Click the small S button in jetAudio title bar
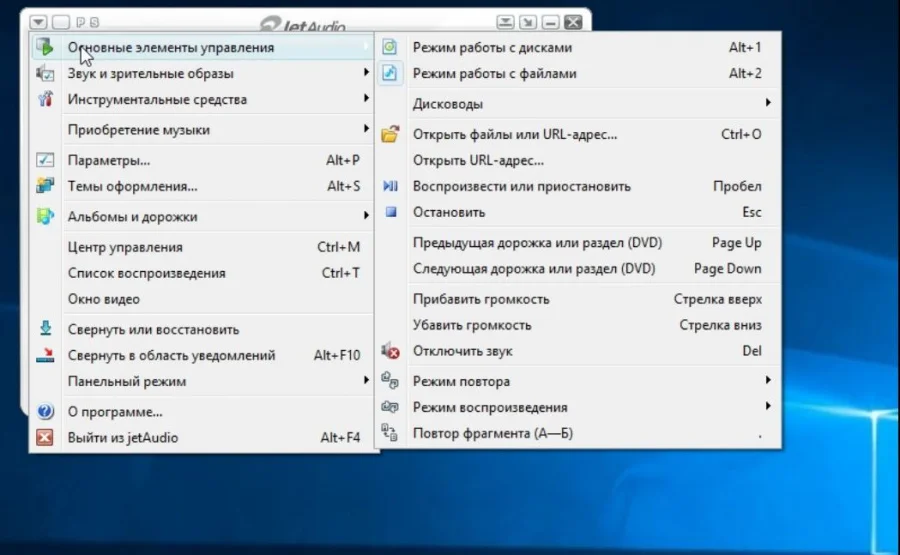The width and height of the screenshot is (900, 555). [95, 22]
